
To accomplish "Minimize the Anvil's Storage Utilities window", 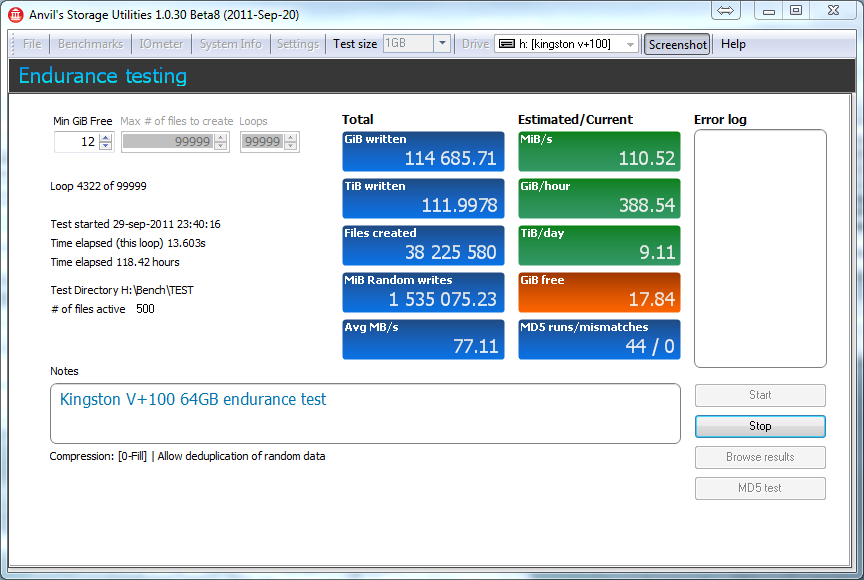I will pos(769,10).
